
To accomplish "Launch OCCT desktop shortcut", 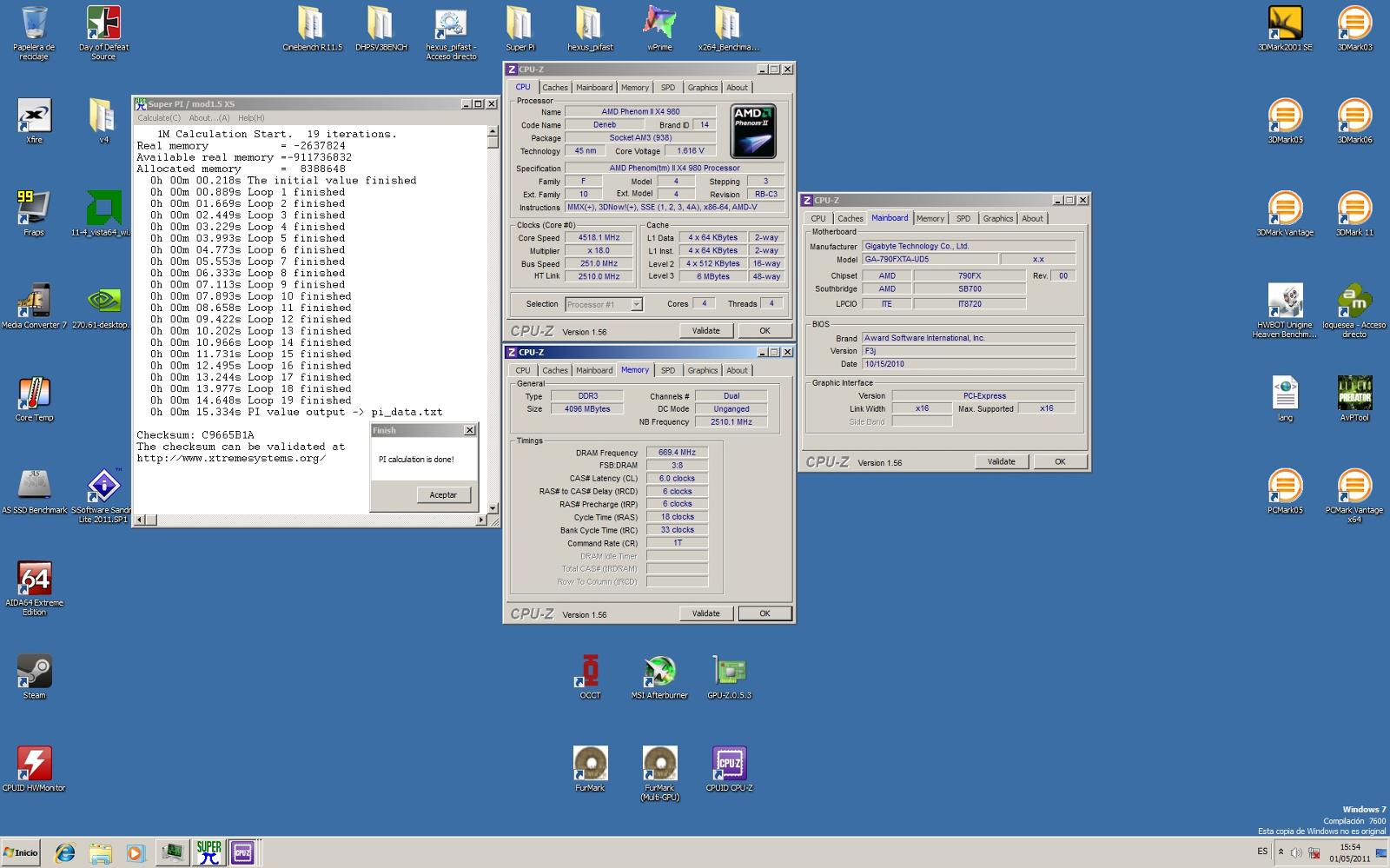I will click(590, 677).
